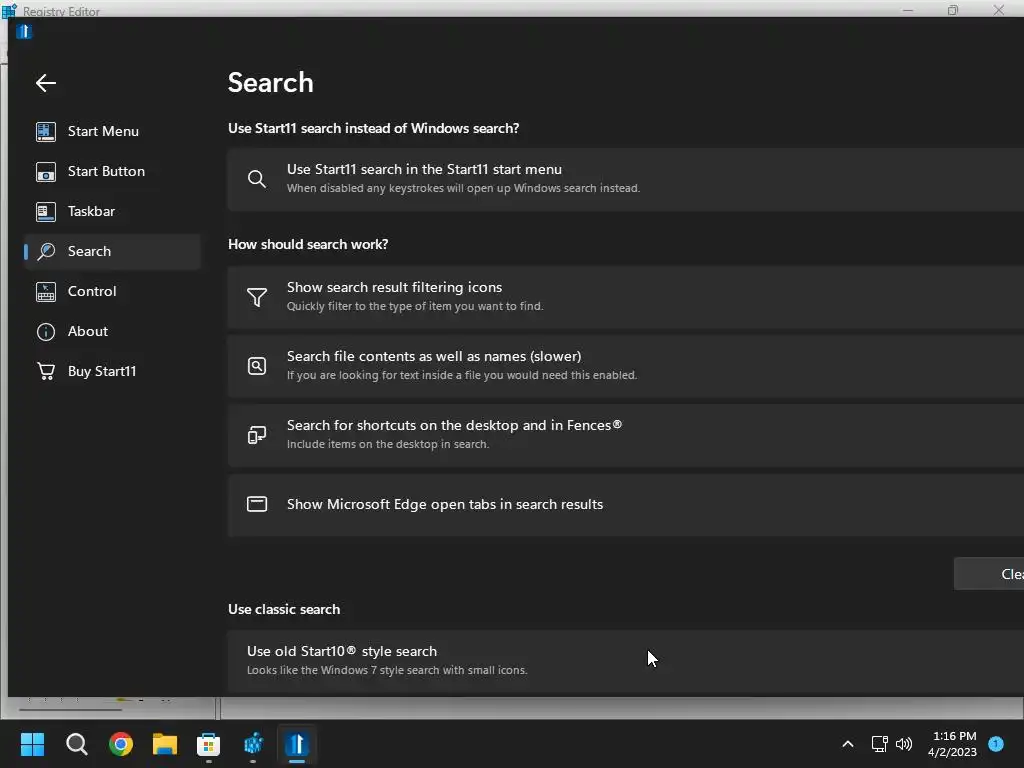Click the About info circle icon
This screenshot has height=768, width=1024.
coord(46,332)
